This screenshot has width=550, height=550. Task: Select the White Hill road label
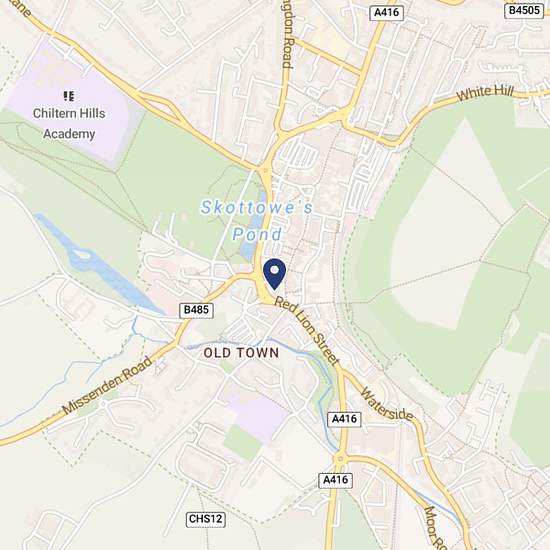tap(485, 93)
